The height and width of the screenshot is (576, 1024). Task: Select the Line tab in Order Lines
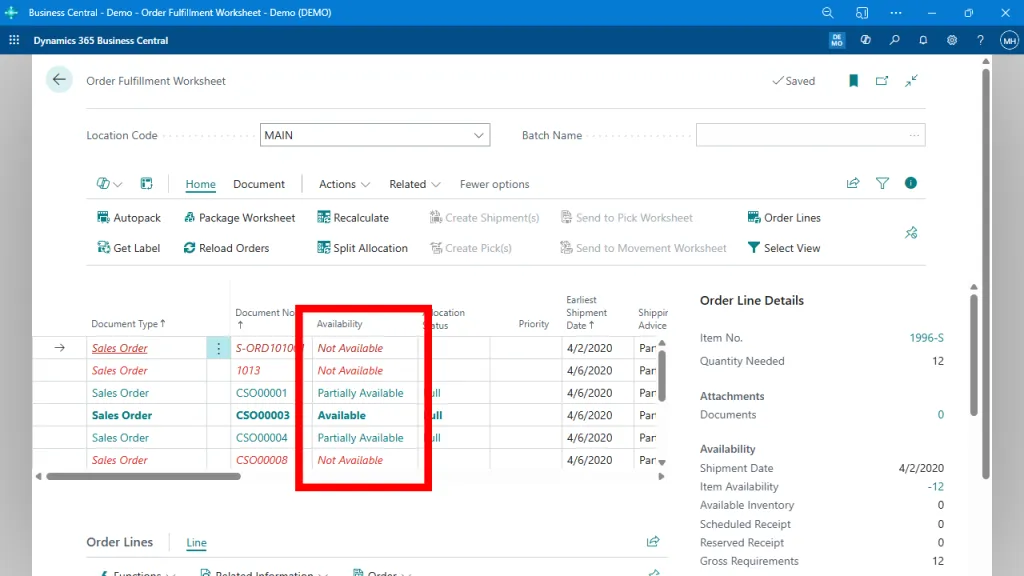196,543
